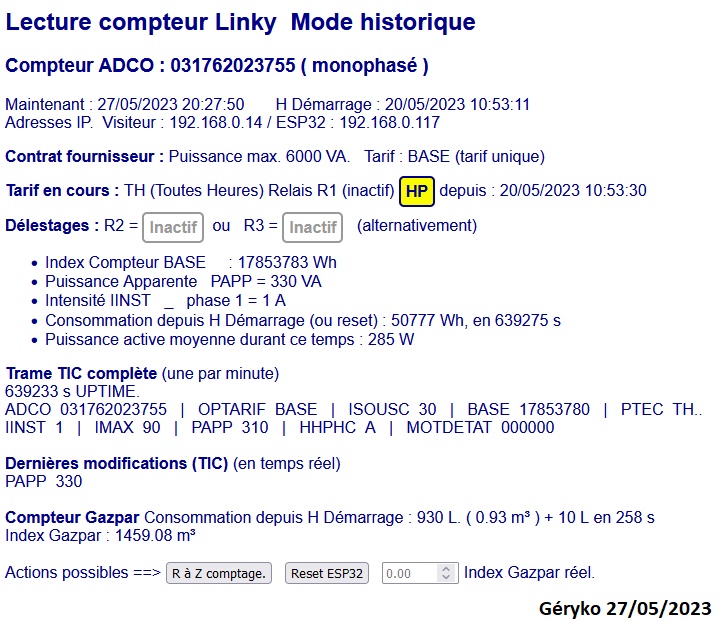Toggle the R3 Inactif délestage button
The width and height of the screenshot is (724, 621).
(313, 227)
